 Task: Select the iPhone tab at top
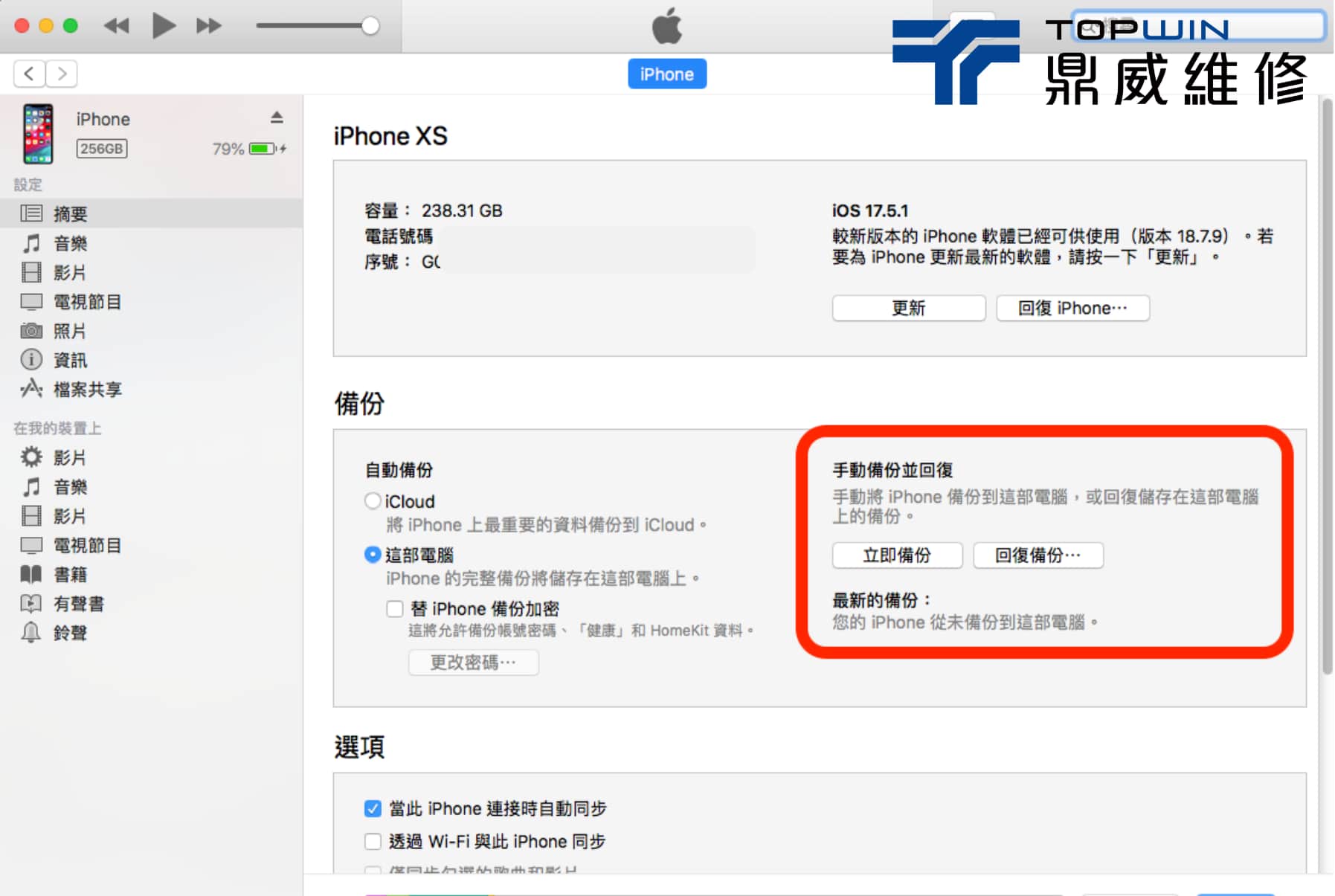(666, 74)
